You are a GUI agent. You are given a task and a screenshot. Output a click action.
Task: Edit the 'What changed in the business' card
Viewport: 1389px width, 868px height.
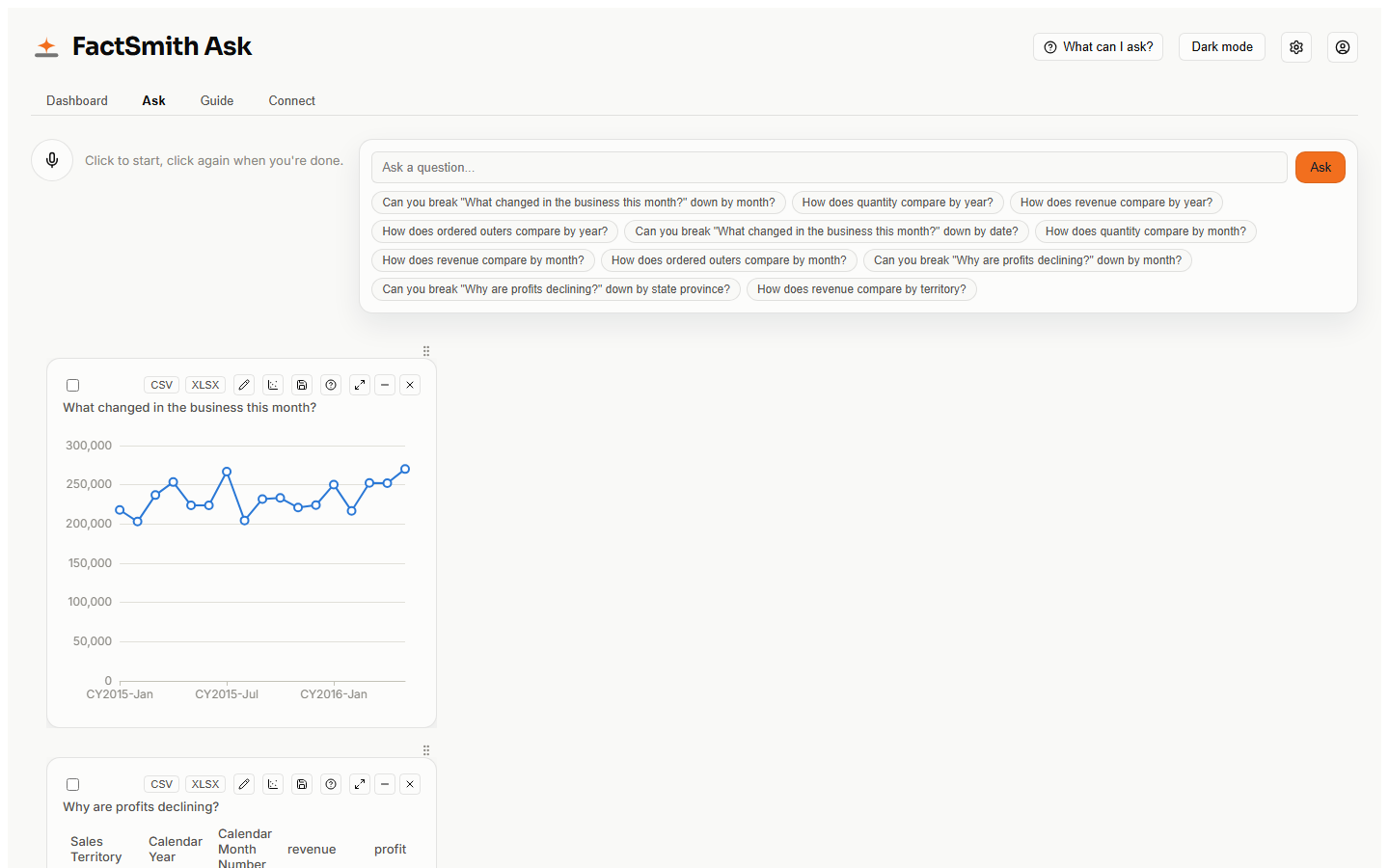(x=244, y=385)
